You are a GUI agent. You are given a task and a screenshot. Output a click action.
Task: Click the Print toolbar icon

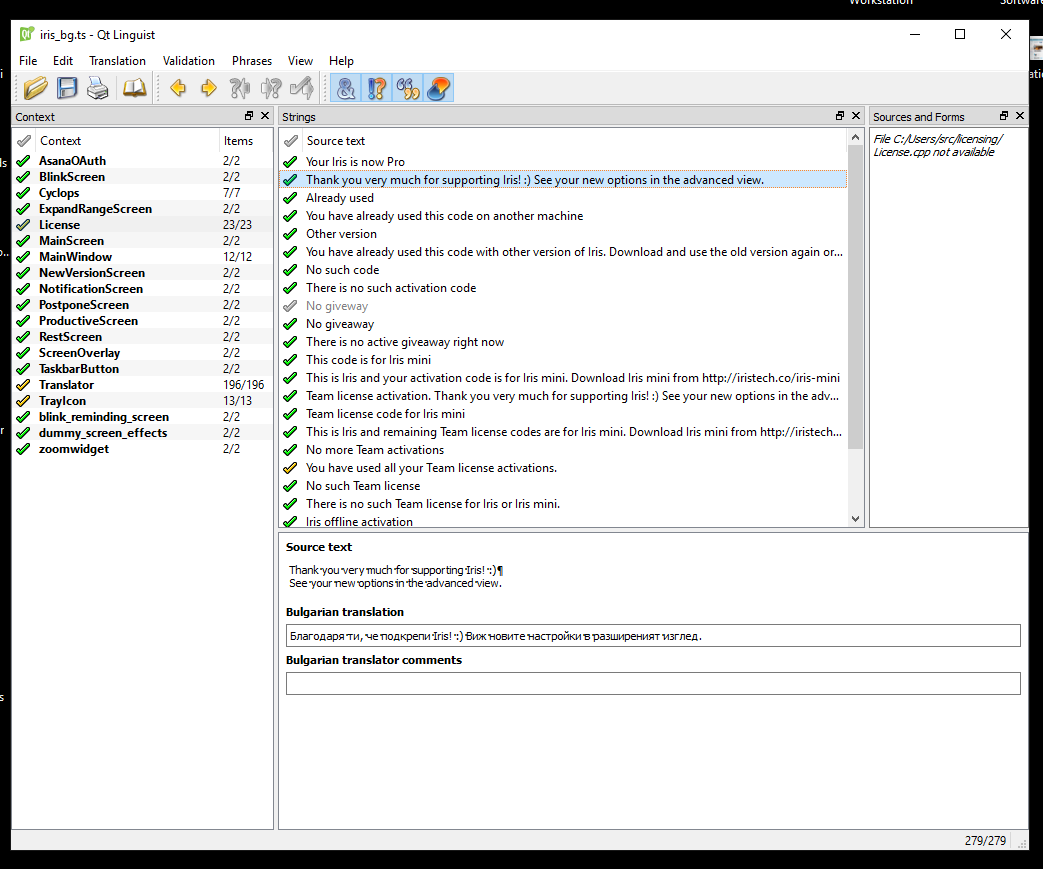click(98, 88)
